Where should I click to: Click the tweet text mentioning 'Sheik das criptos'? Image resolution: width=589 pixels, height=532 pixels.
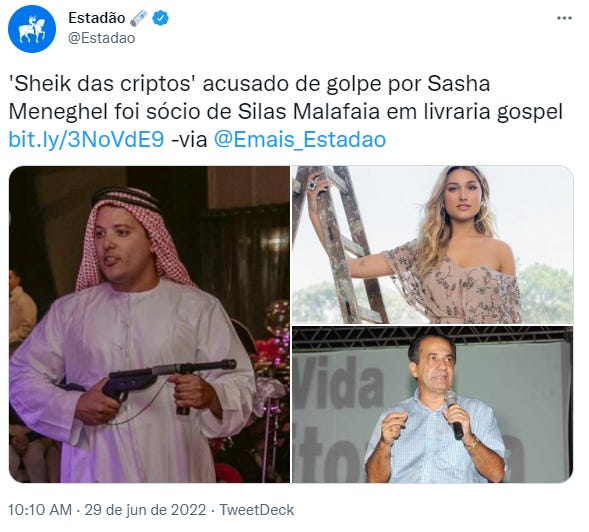coord(285,112)
